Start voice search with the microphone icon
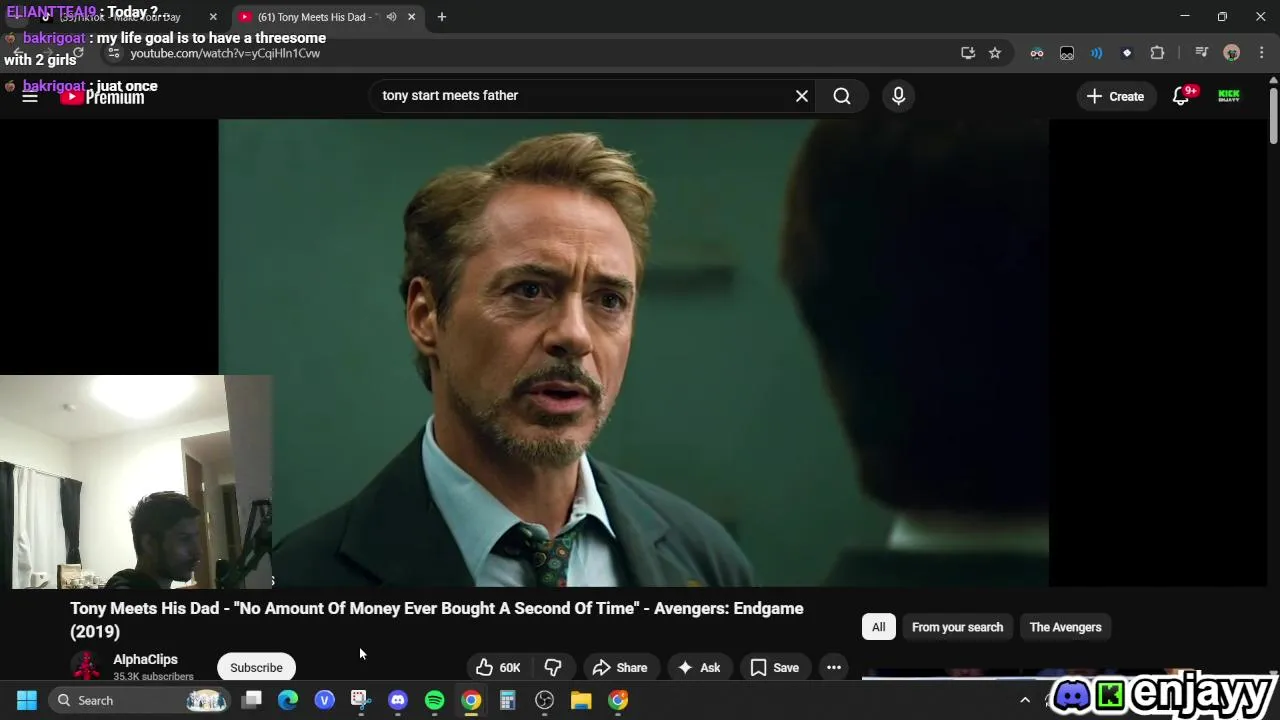1280x720 pixels. (898, 96)
